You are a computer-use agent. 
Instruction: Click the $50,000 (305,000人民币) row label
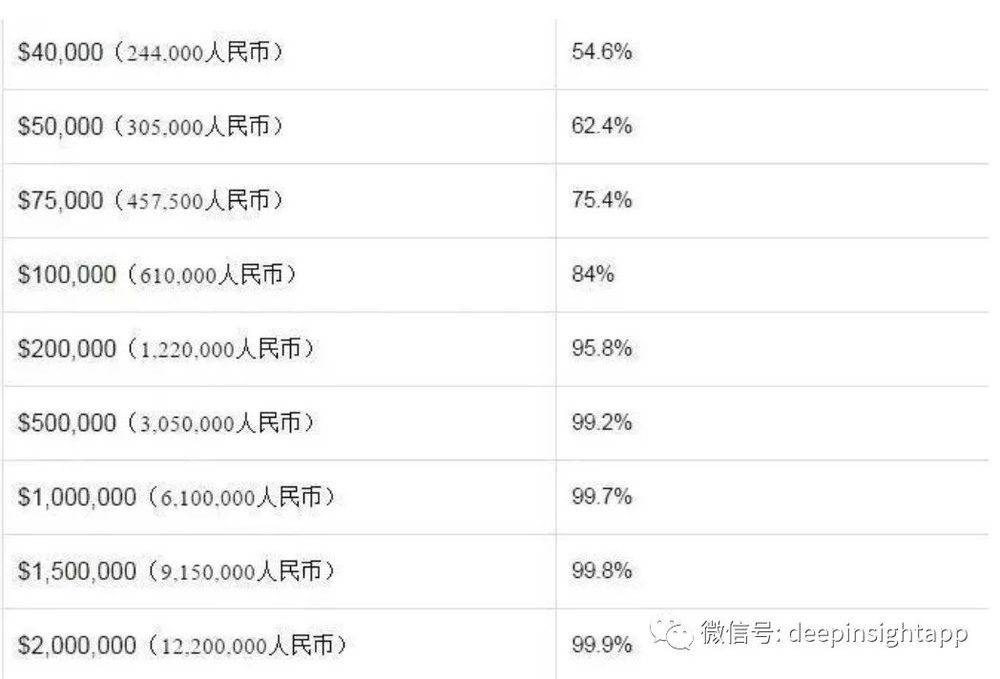coord(150,127)
